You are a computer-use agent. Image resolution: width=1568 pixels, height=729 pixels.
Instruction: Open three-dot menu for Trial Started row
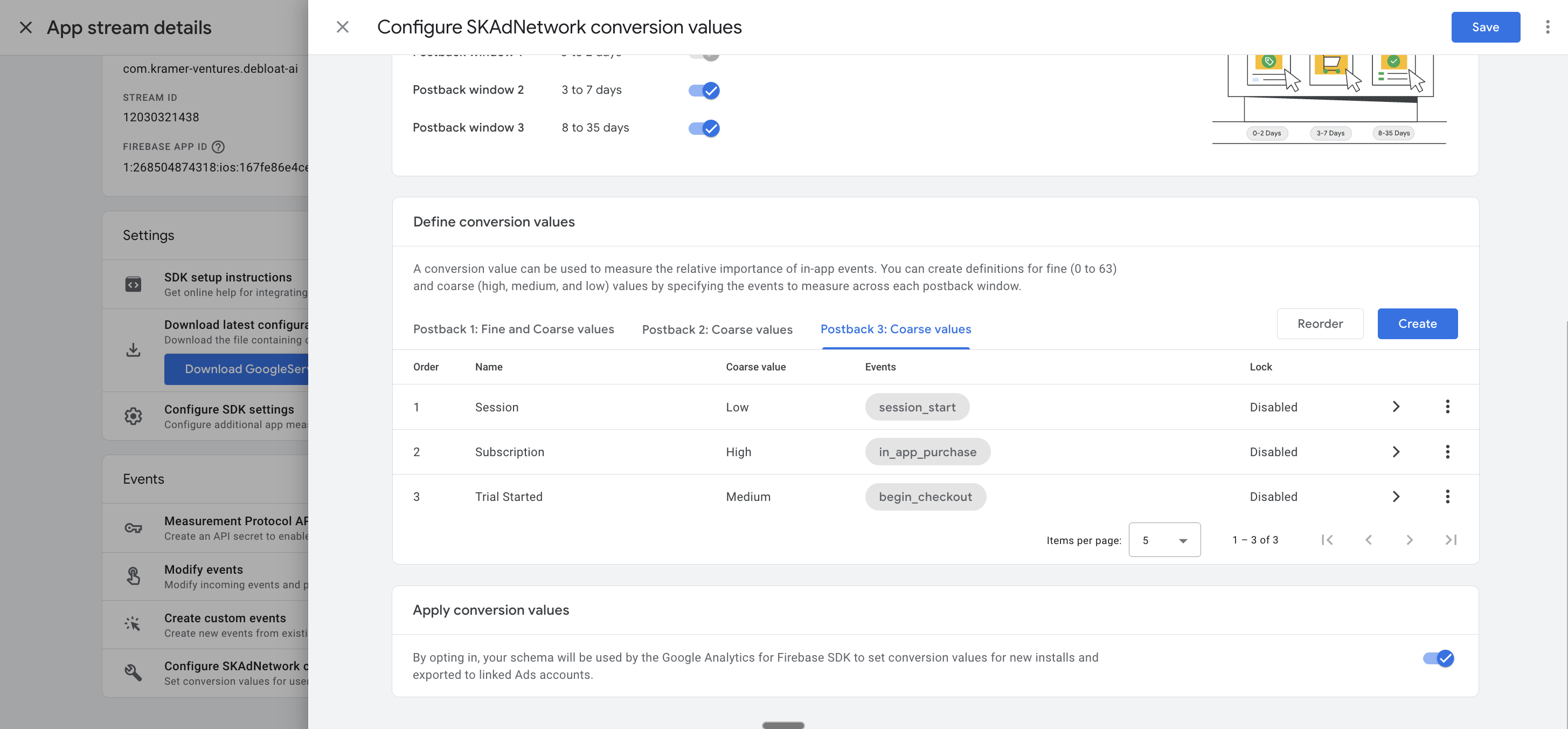pos(1447,497)
